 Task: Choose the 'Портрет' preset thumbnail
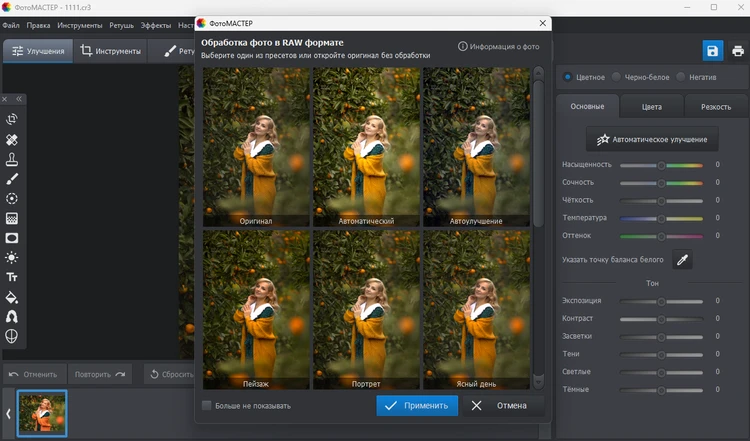click(366, 309)
